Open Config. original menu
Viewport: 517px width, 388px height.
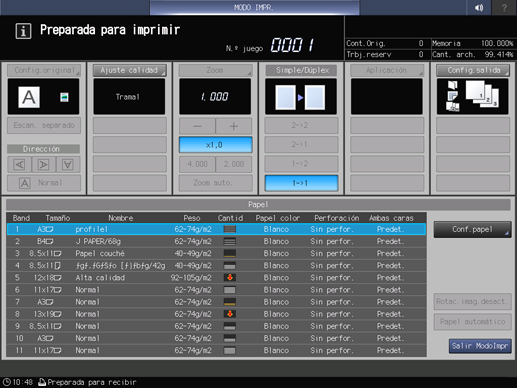pyautogui.click(x=44, y=70)
